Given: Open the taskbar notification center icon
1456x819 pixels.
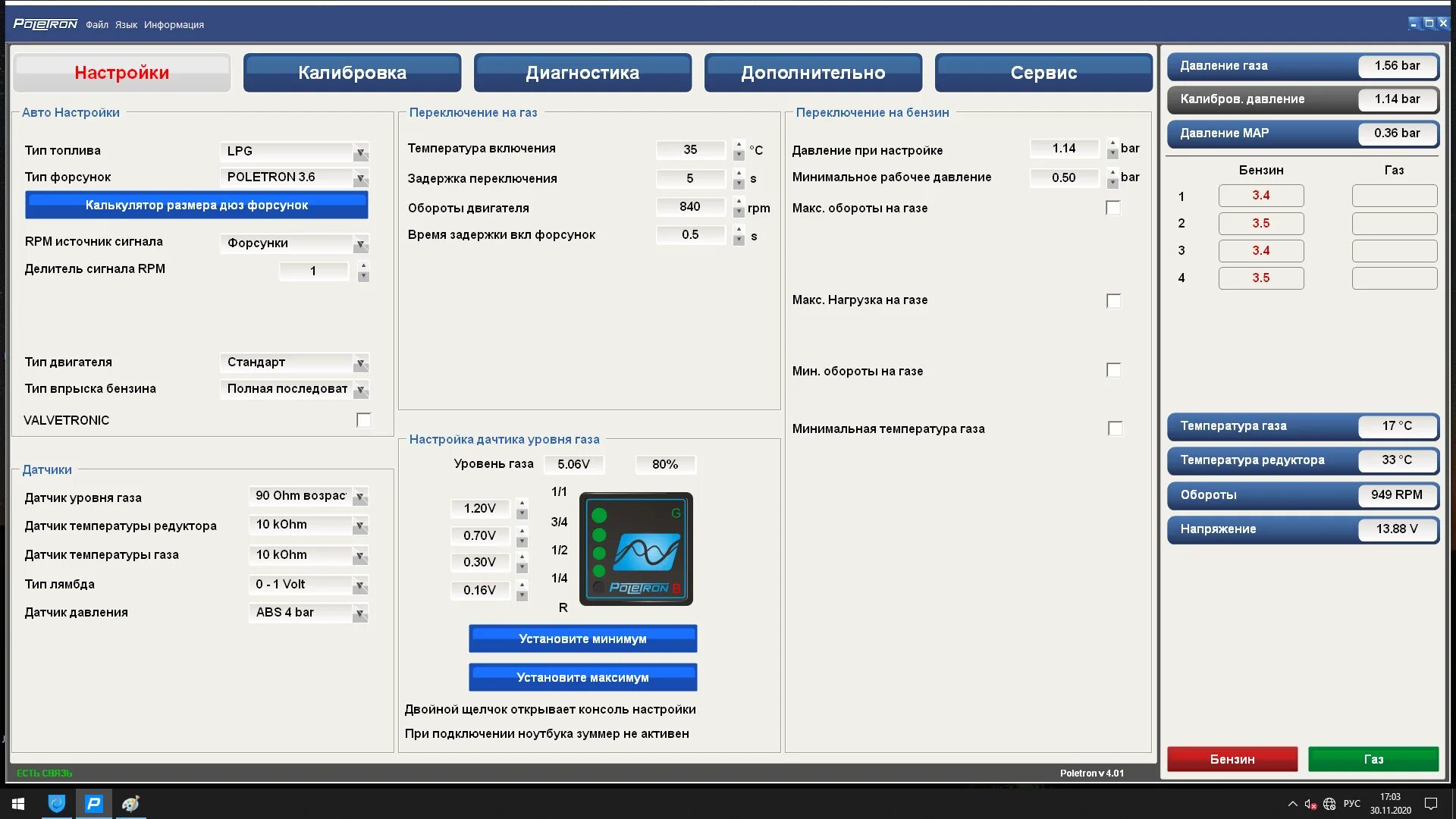Looking at the screenshot, I should pos(1431,804).
